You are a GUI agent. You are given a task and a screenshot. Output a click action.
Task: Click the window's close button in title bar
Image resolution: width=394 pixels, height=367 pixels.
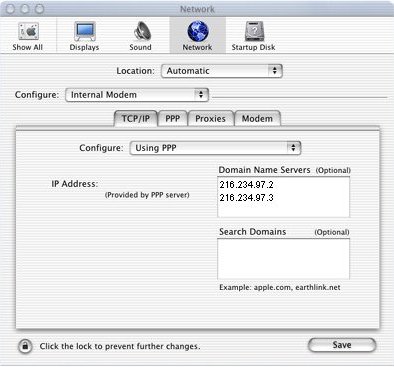pos(10,9)
